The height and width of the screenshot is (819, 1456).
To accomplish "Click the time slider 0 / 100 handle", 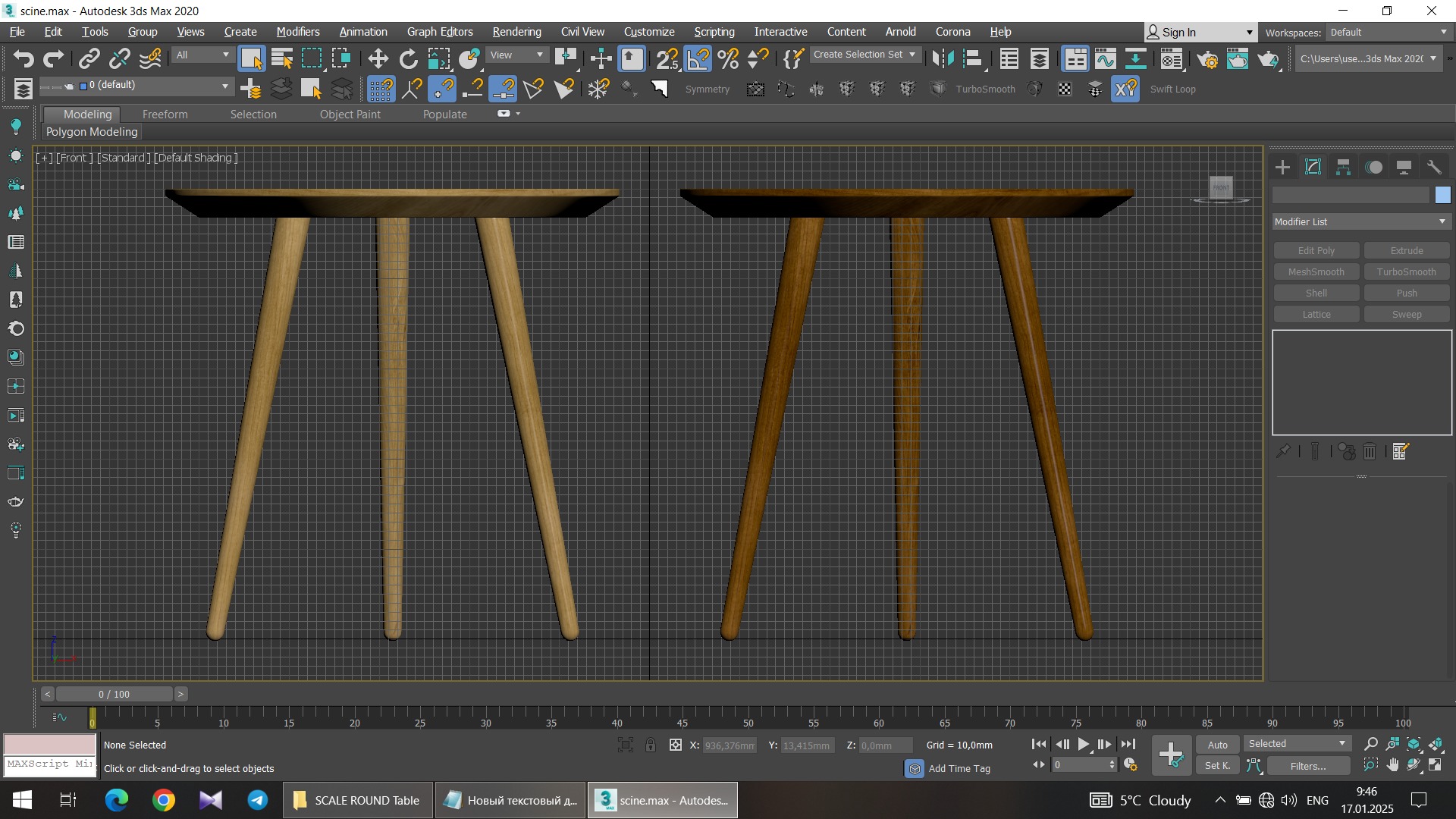I will click(114, 694).
